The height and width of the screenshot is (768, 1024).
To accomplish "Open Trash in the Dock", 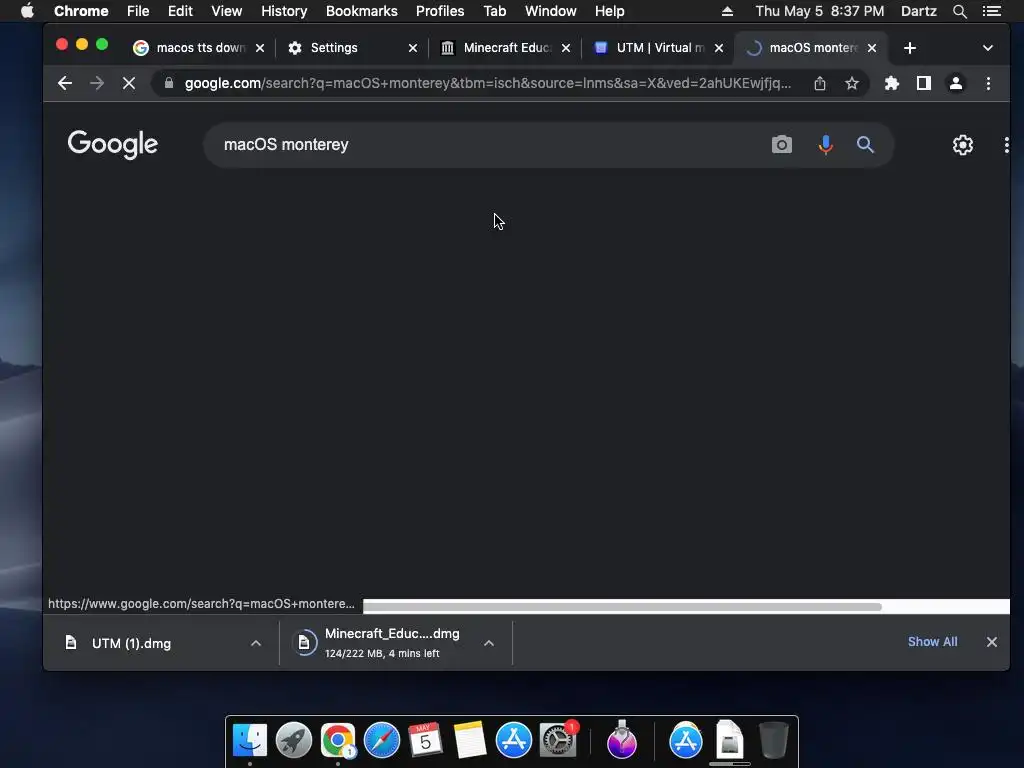I will click(774, 741).
